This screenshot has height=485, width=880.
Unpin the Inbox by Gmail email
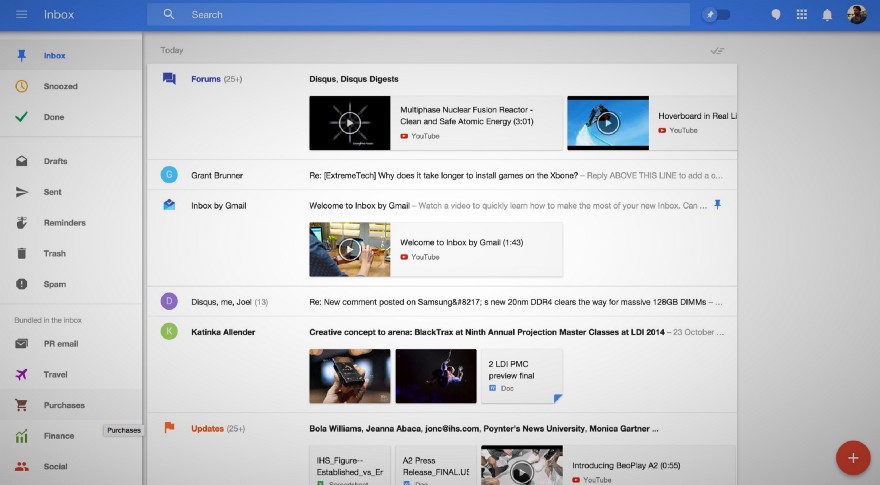click(x=717, y=205)
